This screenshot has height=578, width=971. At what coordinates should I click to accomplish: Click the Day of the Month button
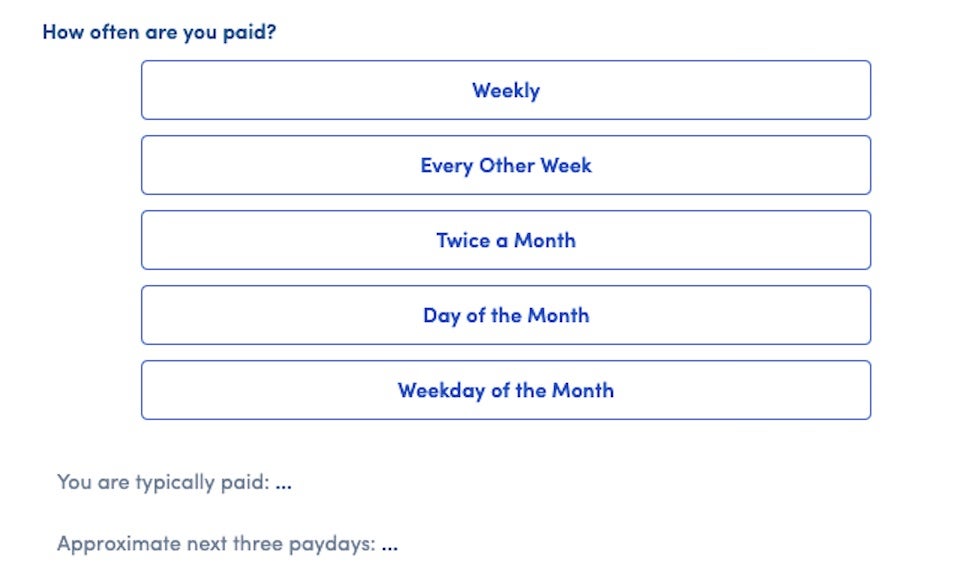[x=505, y=315]
